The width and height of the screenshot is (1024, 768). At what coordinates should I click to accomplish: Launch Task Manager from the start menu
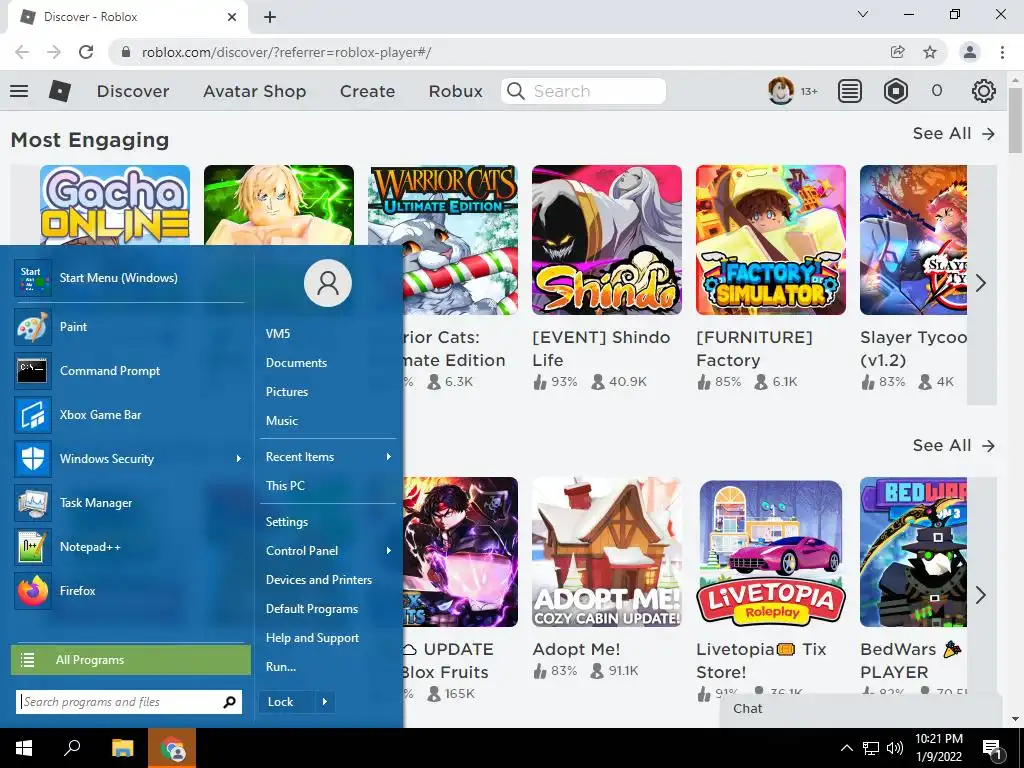tap(129, 503)
